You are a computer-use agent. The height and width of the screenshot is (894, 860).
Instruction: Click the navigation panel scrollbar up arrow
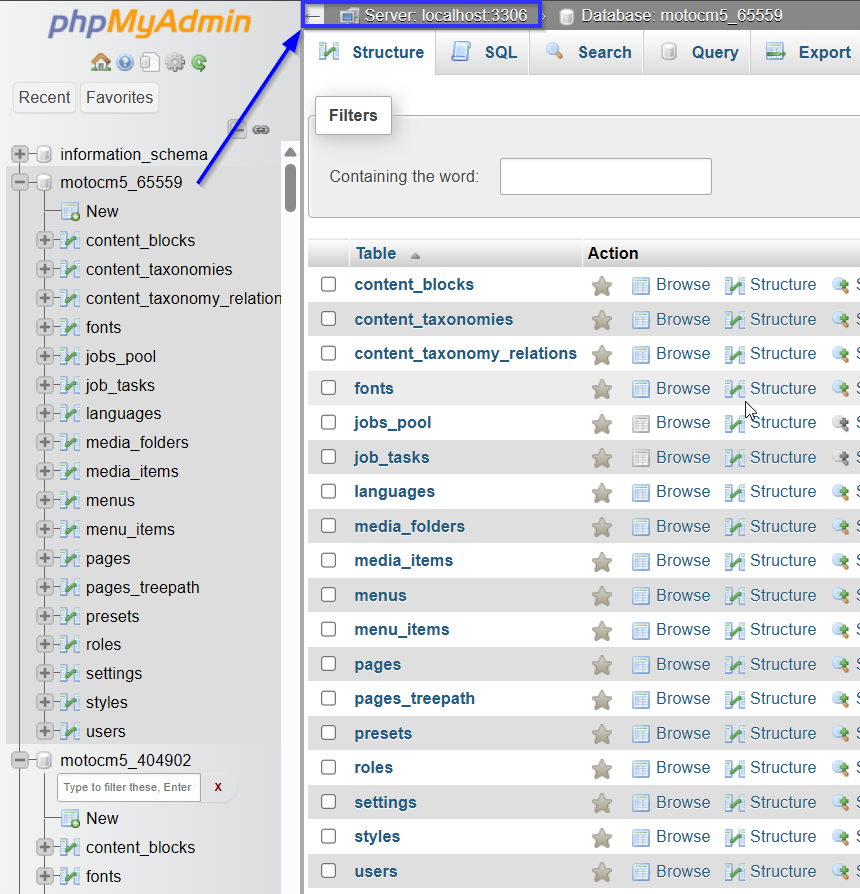pyautogui.click(x=290, y=152)
